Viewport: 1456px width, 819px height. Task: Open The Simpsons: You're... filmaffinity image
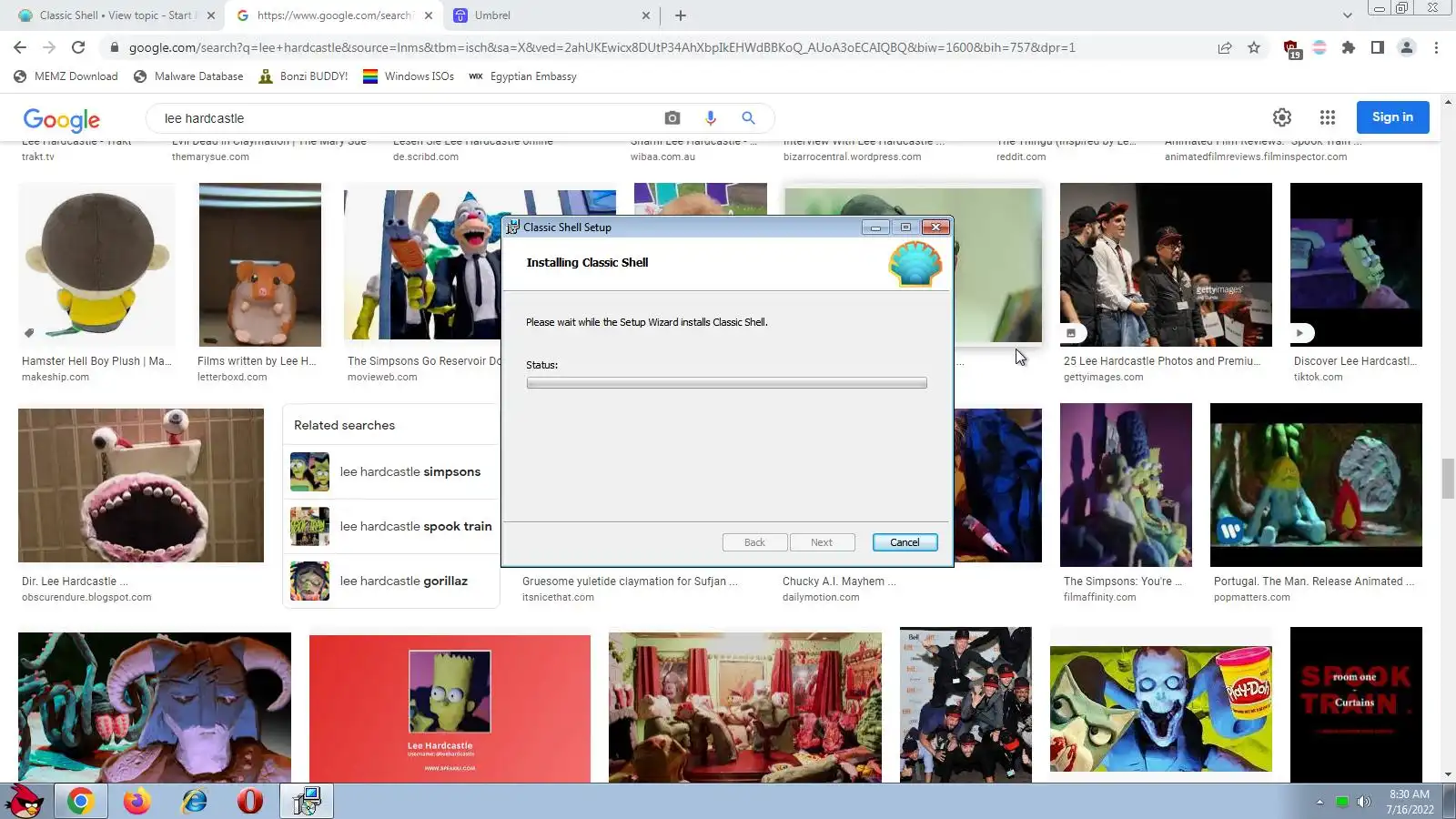click(x=1126, y=485)
